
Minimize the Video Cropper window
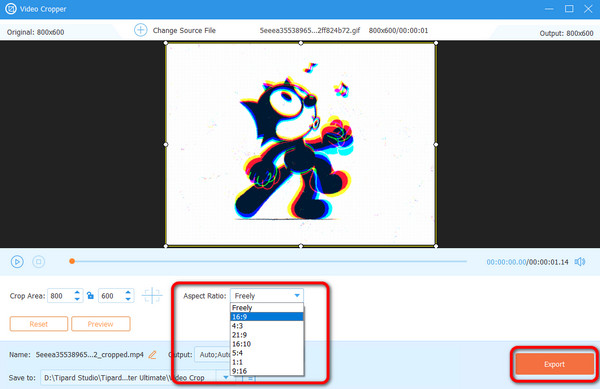(549, 9)
